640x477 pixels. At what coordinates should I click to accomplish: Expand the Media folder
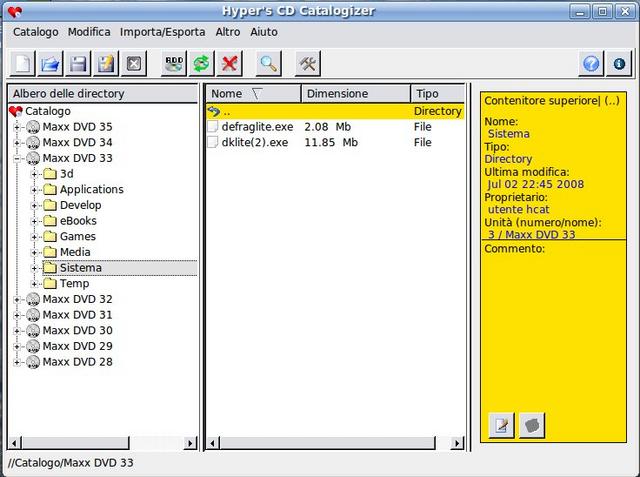tap(34, 253)
